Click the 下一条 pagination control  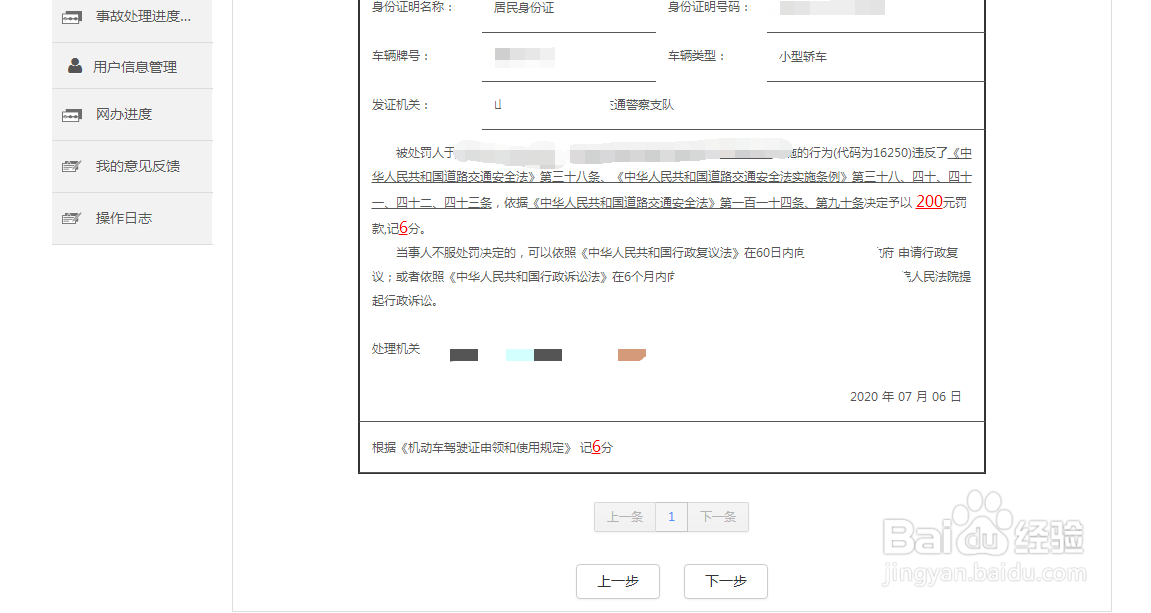(x=718, y=517)
